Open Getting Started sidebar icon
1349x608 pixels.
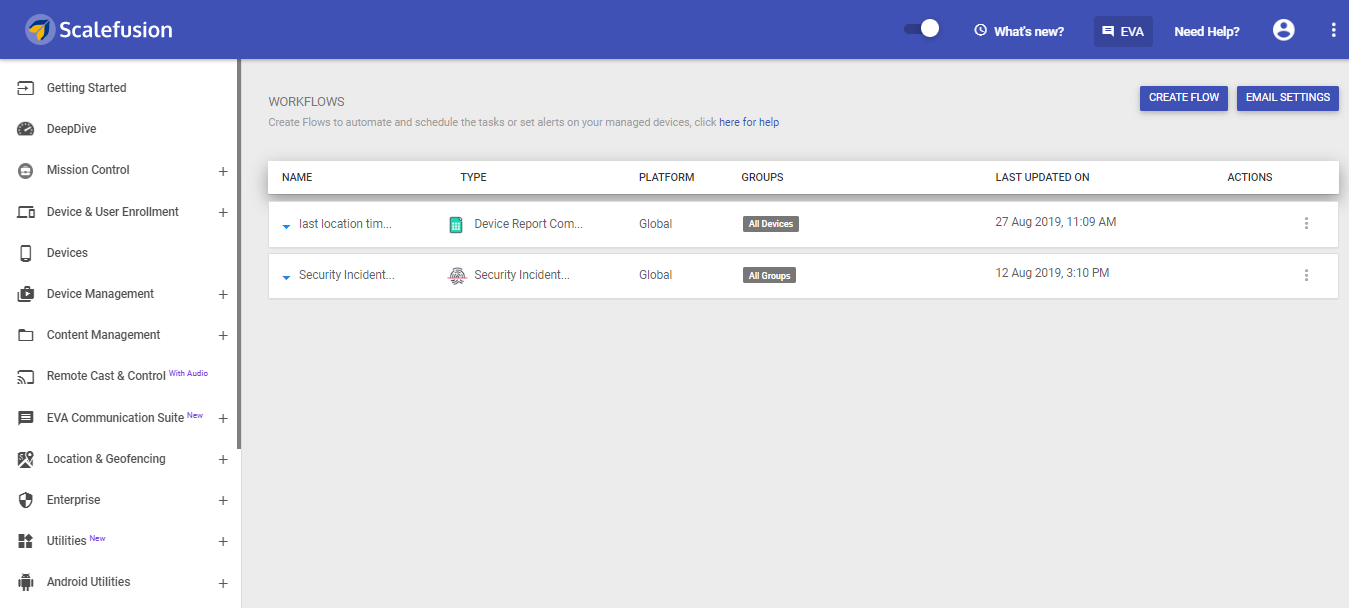pos(26,88)
